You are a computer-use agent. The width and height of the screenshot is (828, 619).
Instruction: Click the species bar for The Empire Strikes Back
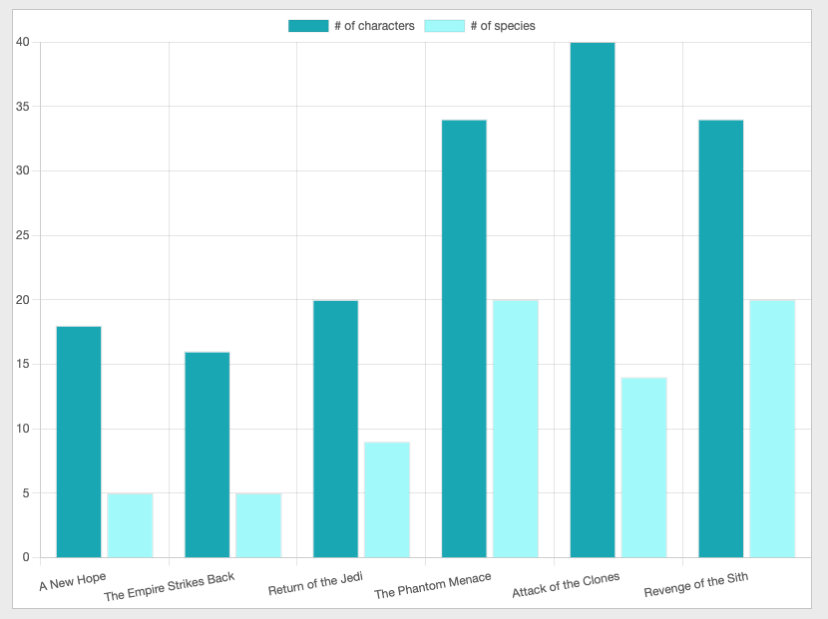(x=258, y=525)
